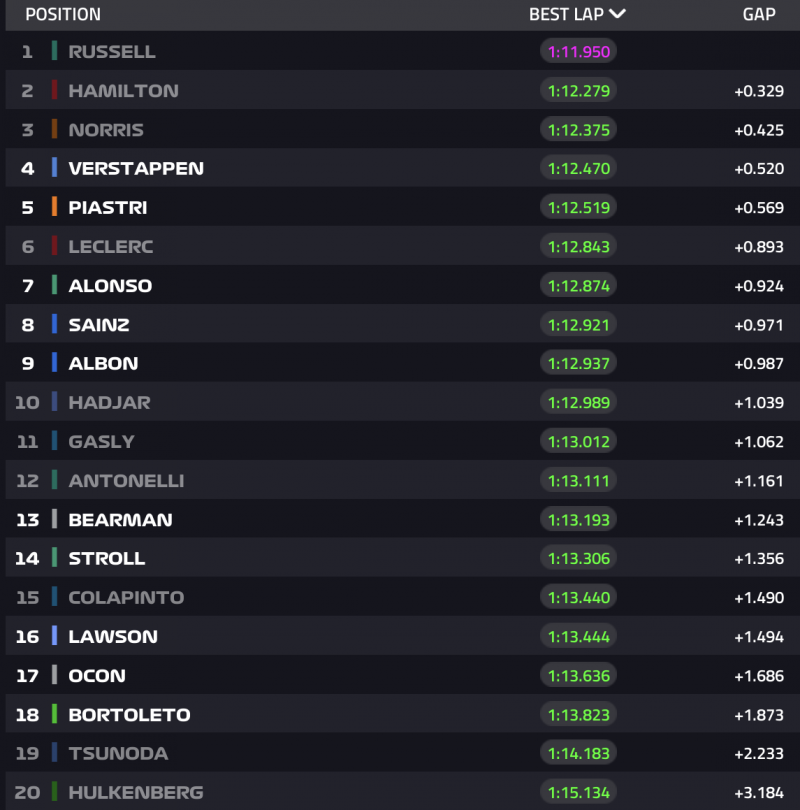Select Stroll's 1:13.306 best lap
Image resolution: width=800 pixels, height=810 pixels.
pos(578,558)
